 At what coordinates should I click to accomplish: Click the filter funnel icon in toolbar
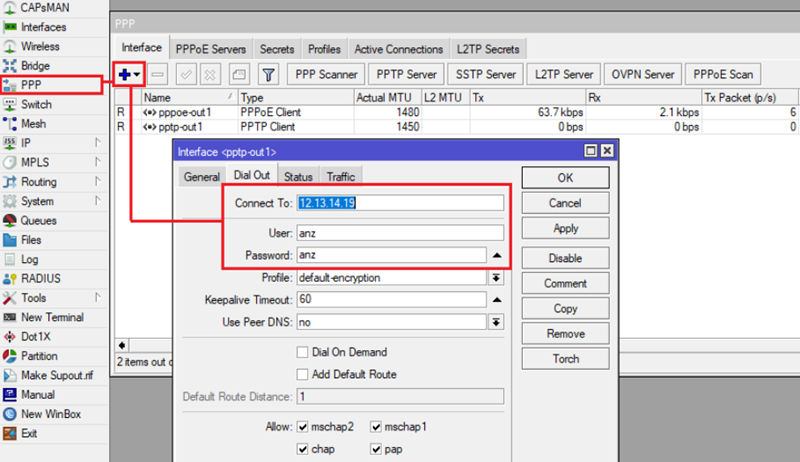coord(268,74)
